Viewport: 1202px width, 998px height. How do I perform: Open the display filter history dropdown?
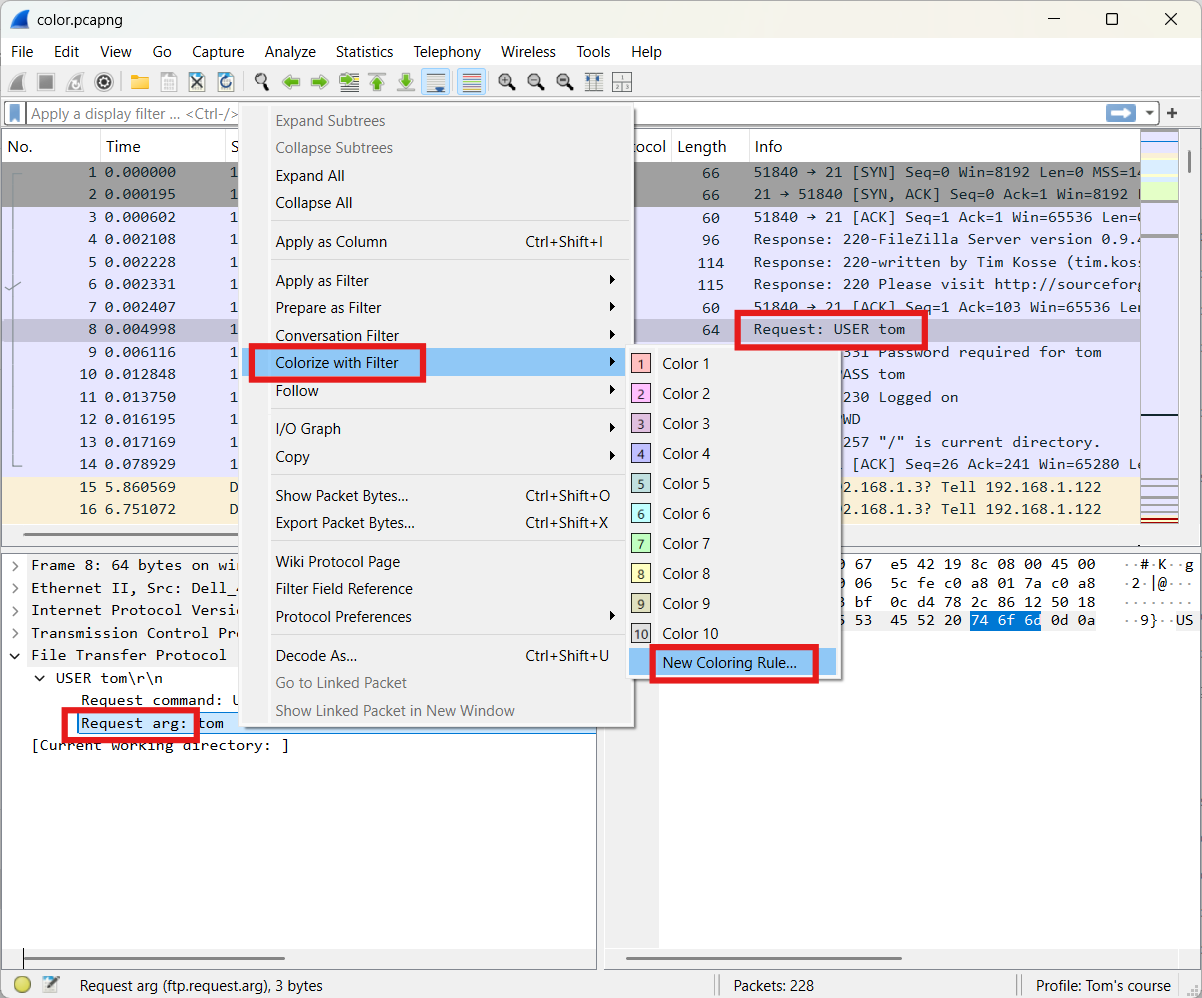[1150, 113]
